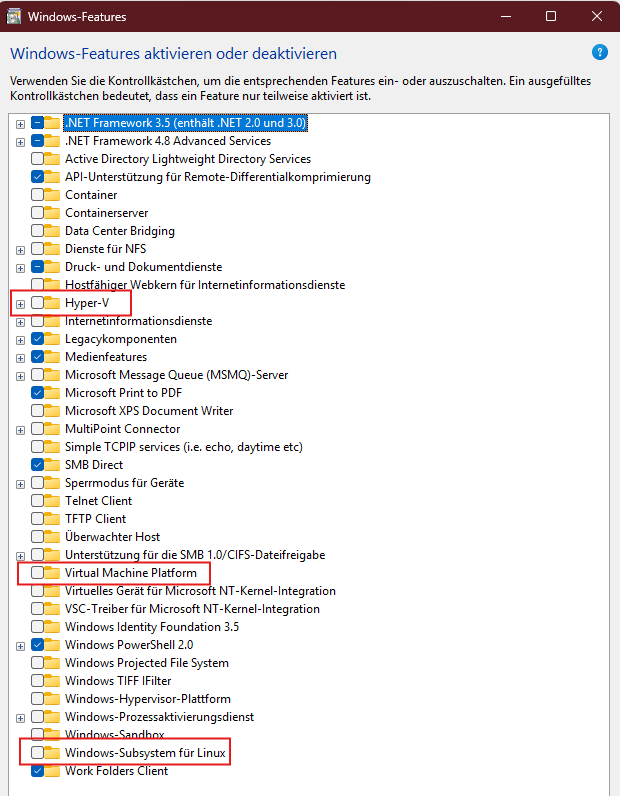This screenshot has height=796, width=620.
Task: Check the Windows-Sandbox checkbox
Action: (x=37, y=735)
